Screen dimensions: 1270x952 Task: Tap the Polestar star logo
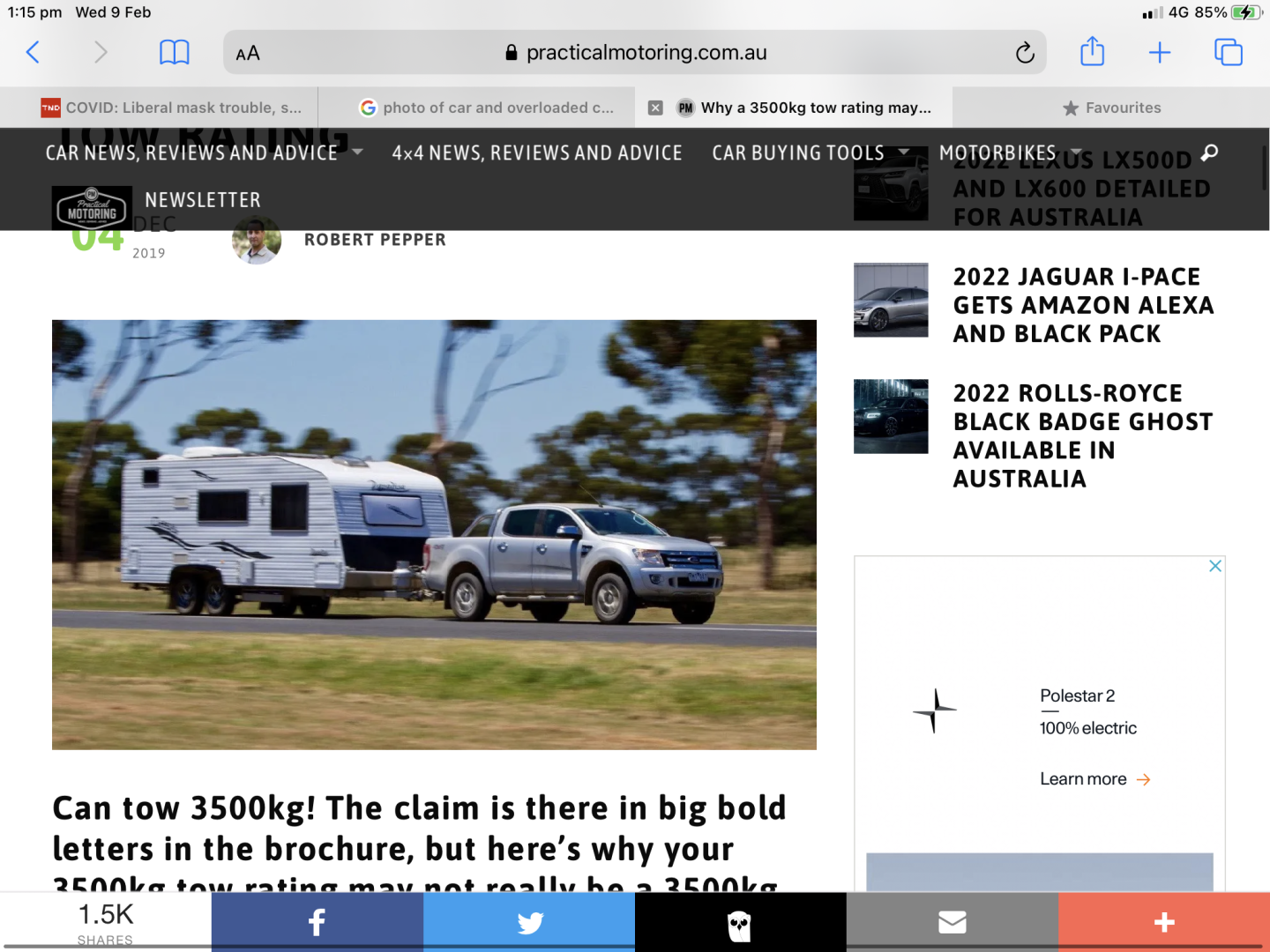934,710
